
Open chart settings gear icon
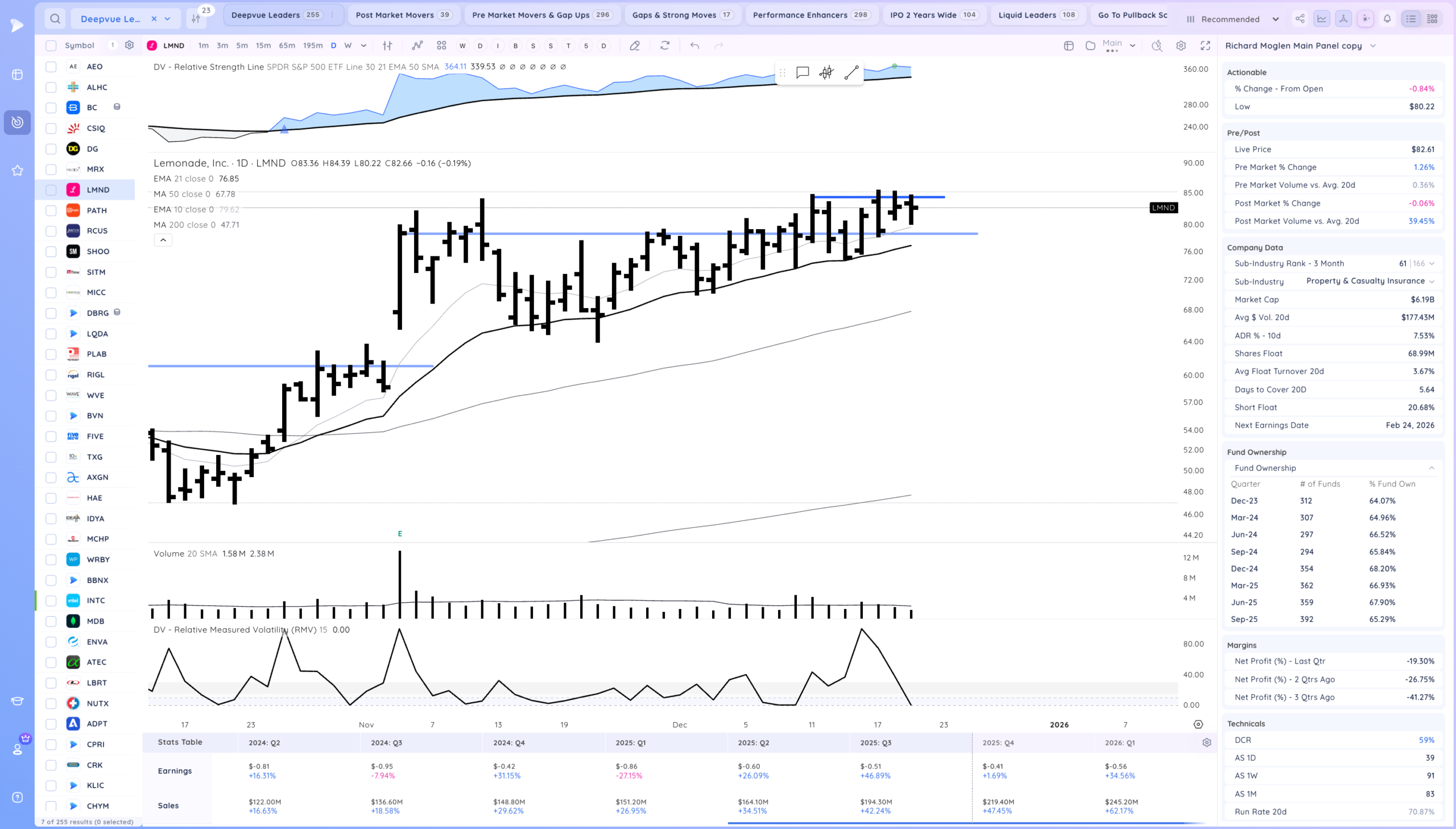pyautogui.click(x=1181, y=45)
